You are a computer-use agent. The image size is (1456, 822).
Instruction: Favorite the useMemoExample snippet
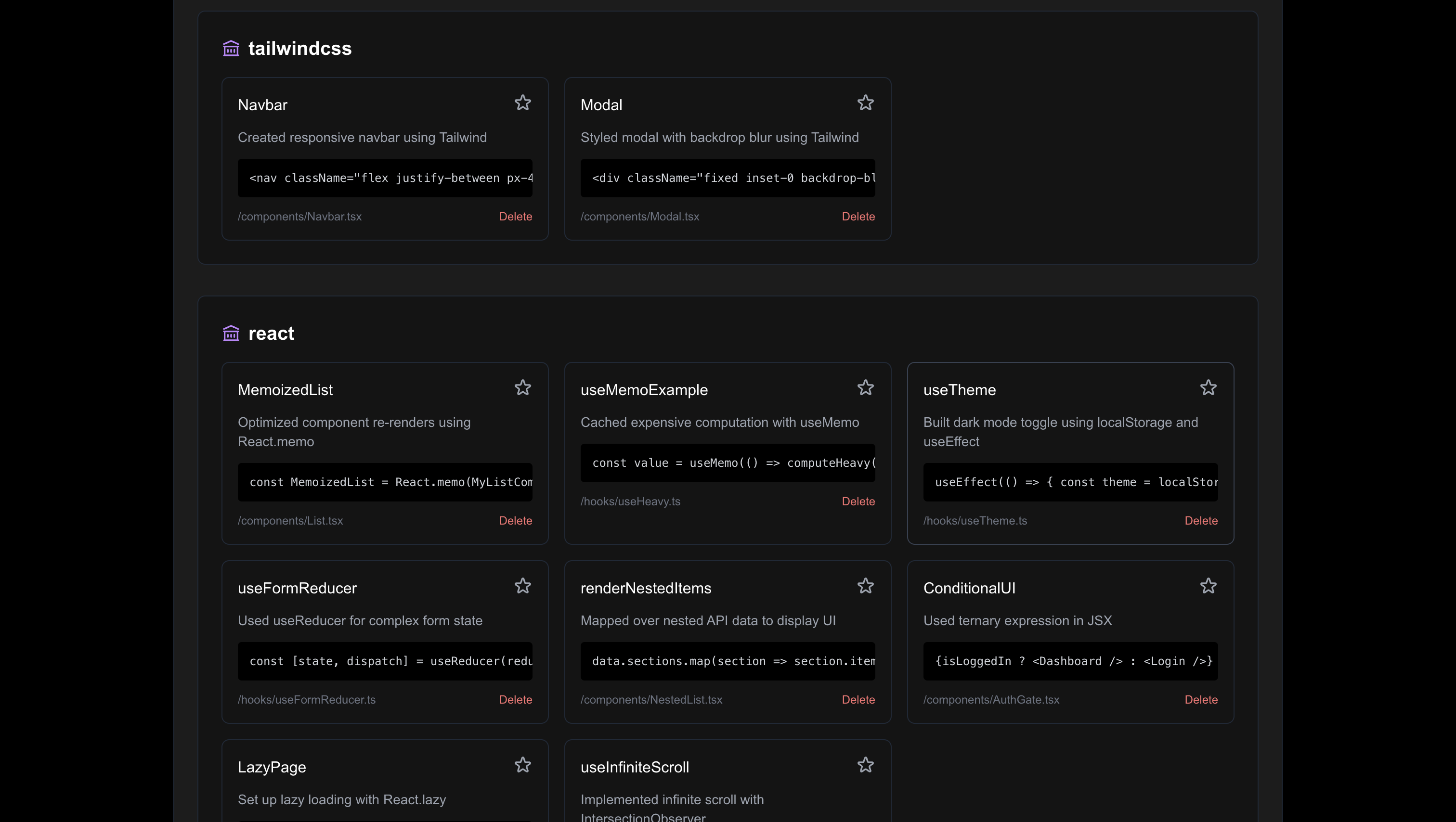[x=865, y=387]
